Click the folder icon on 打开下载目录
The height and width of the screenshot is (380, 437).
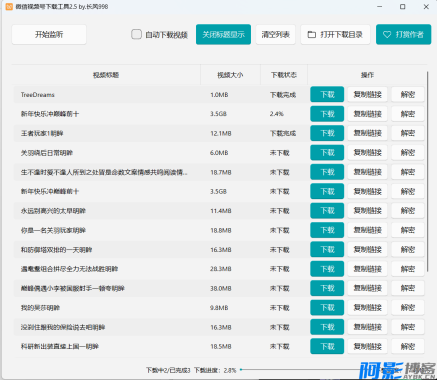click(x=311, y=35)
